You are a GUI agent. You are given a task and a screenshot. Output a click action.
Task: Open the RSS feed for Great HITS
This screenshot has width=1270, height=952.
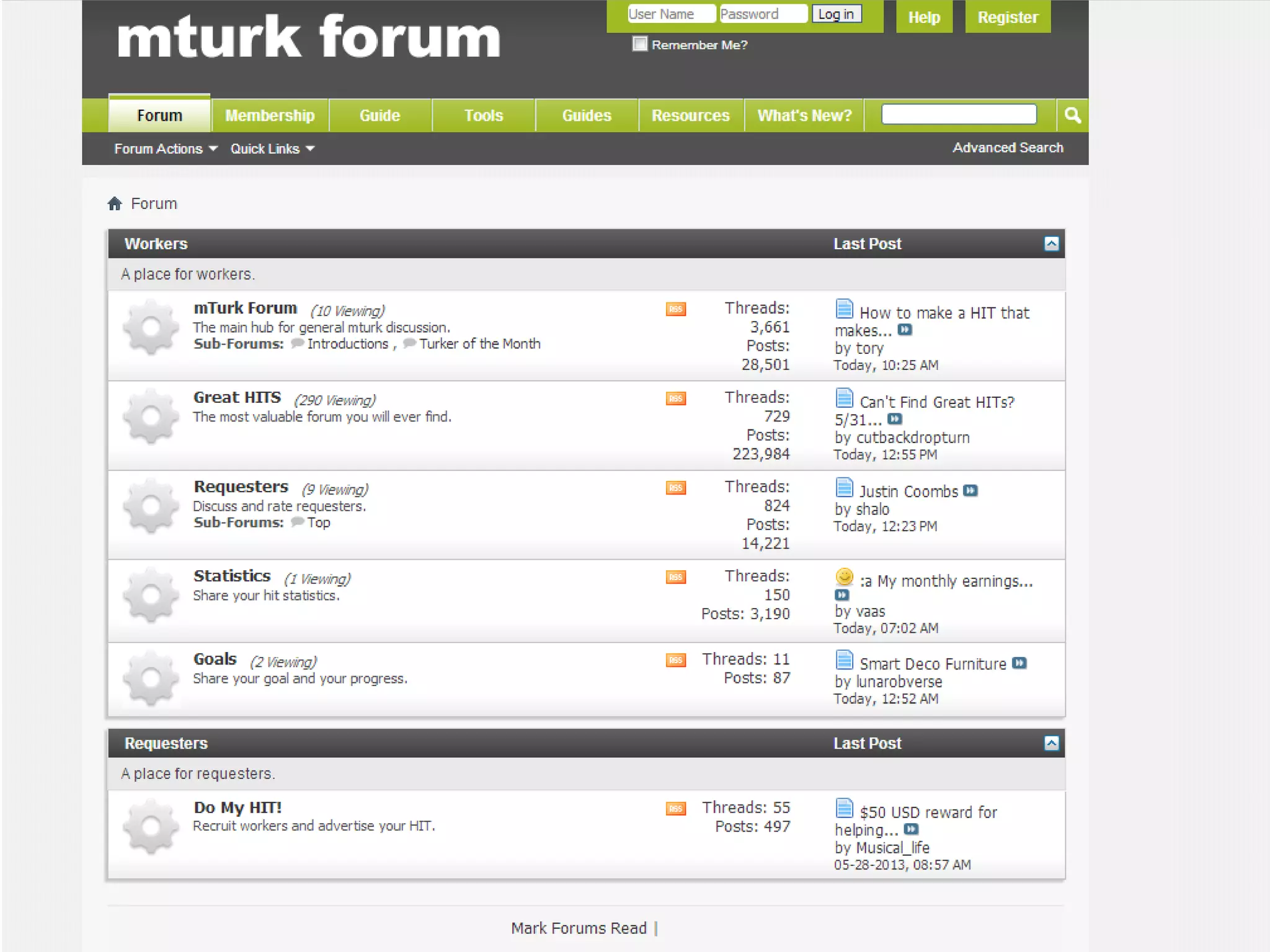point(676,398)
